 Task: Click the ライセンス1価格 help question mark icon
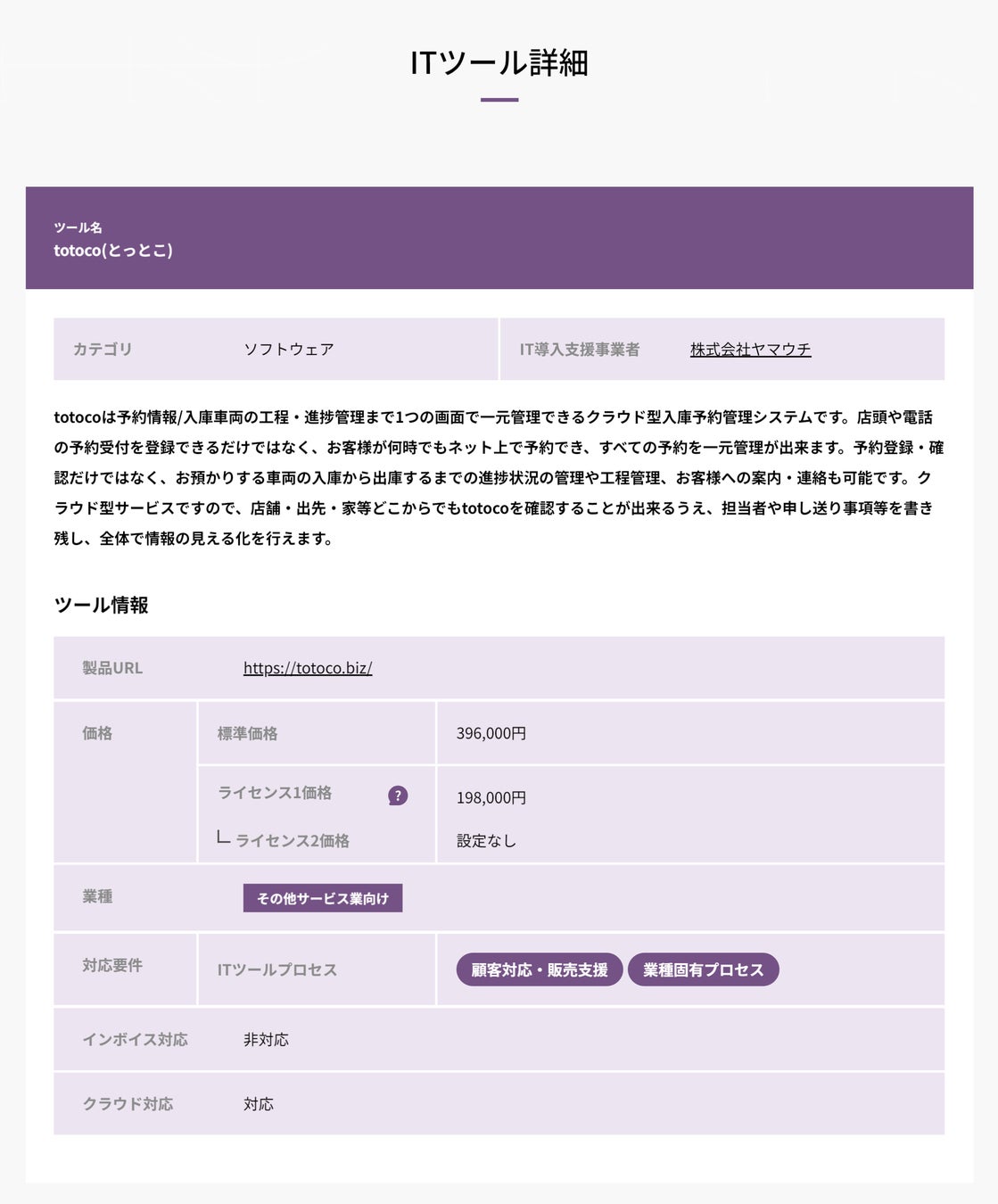398,796
